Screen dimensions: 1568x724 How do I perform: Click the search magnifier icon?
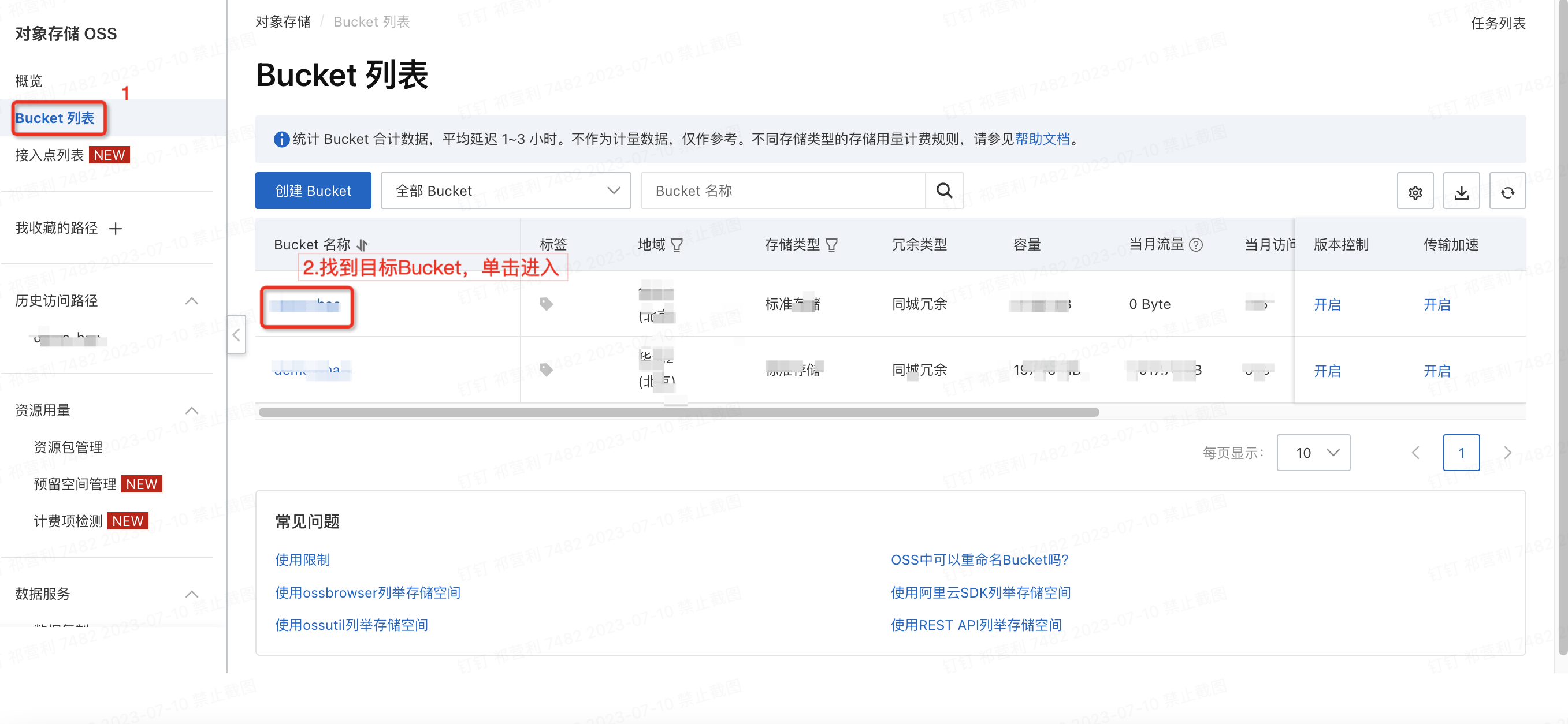(943, 191)
